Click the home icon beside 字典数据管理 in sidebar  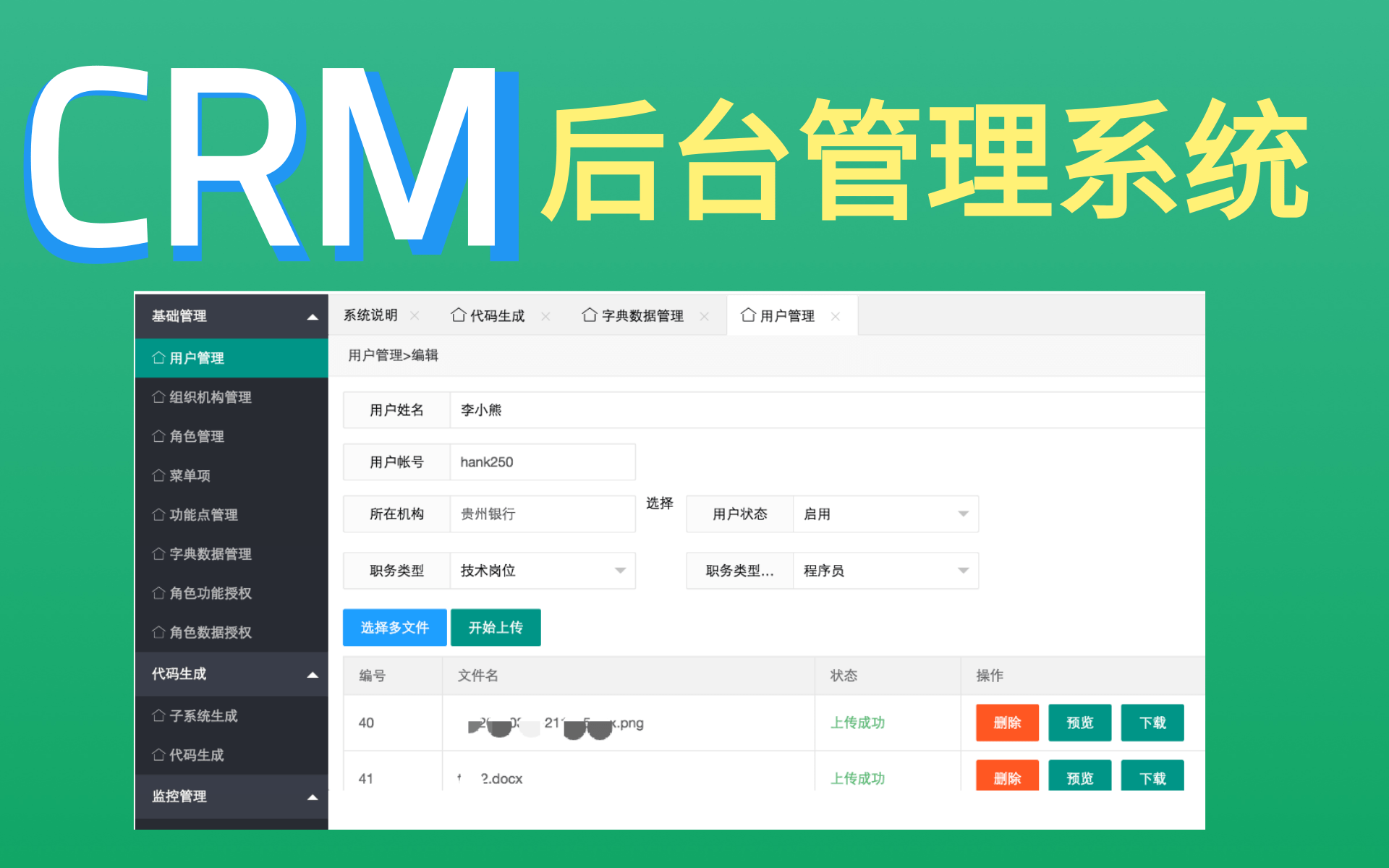[x=158, y=553]
